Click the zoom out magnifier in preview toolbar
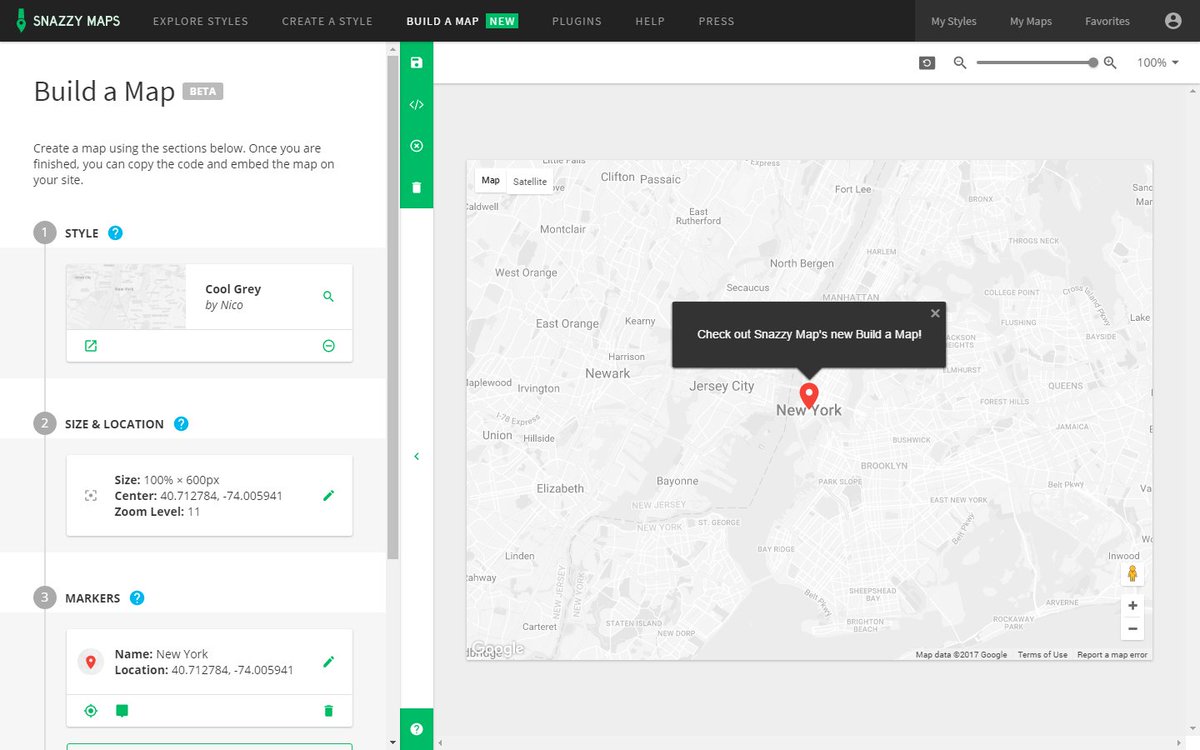The image size is (1200, 750). coord(960,63)
